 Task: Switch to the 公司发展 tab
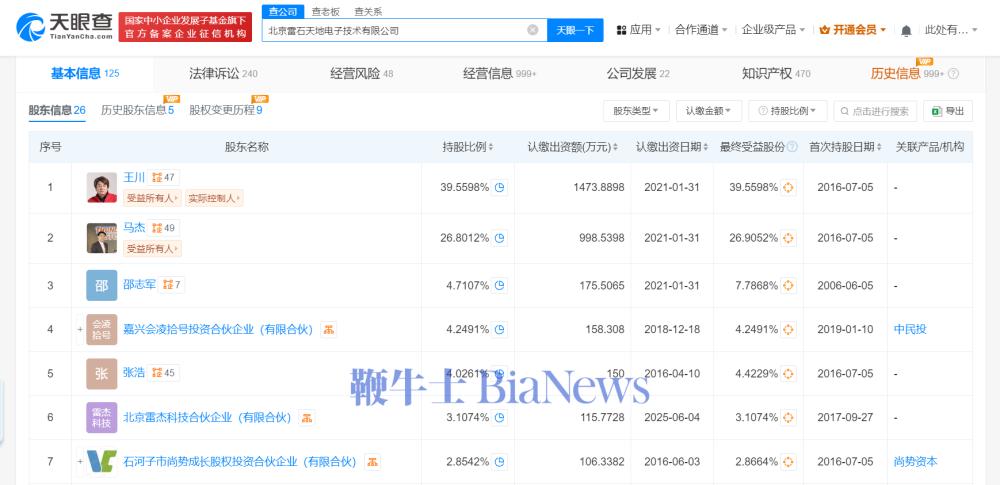[x=638, y=74]
